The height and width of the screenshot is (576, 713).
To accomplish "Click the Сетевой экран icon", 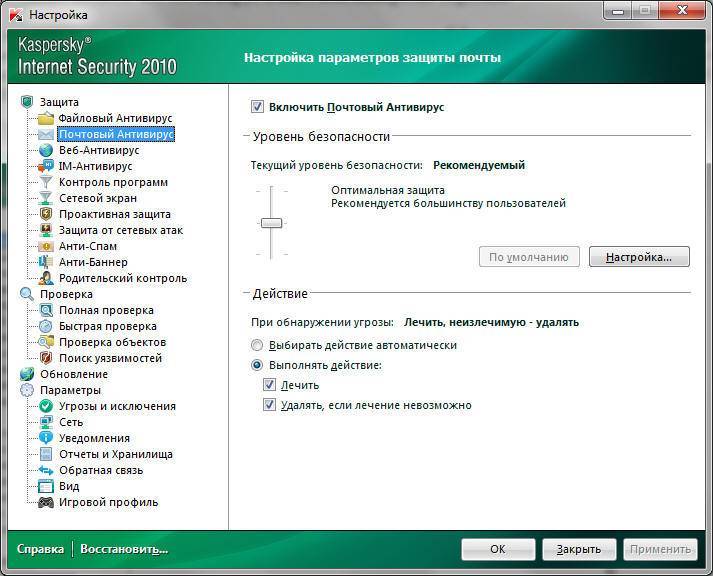I will (45, 198).
